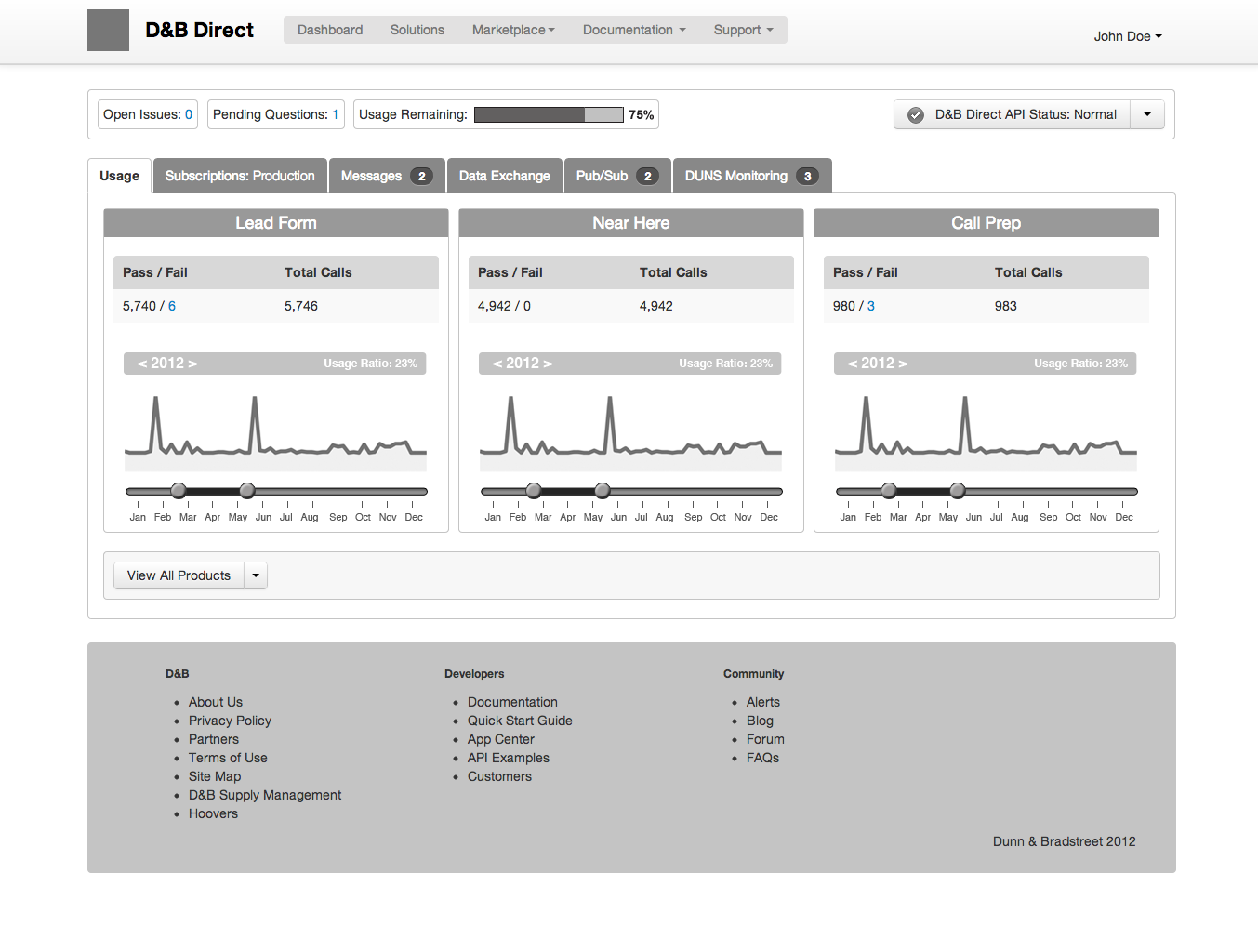Select the Usage tab
The image size is (1258, 952).
[x=120, y=176]
